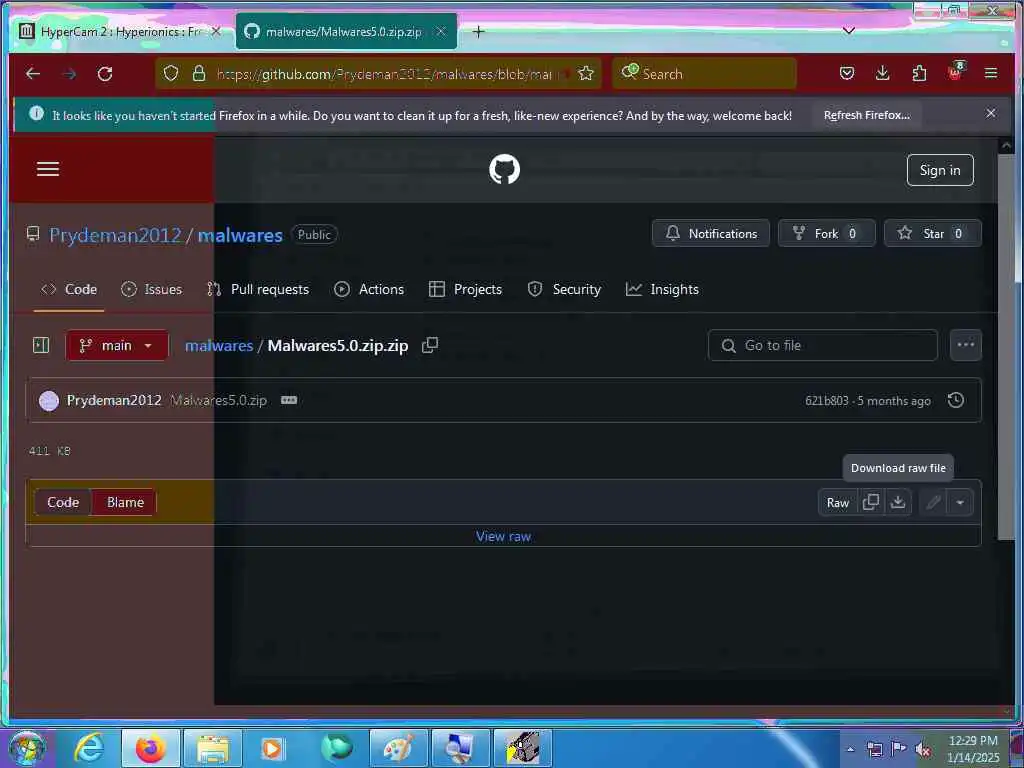Dismiss the Firefox refresh notification bar
This screenshot has width=1024, height=768.
pyautogui.click(x=991, y=113)
